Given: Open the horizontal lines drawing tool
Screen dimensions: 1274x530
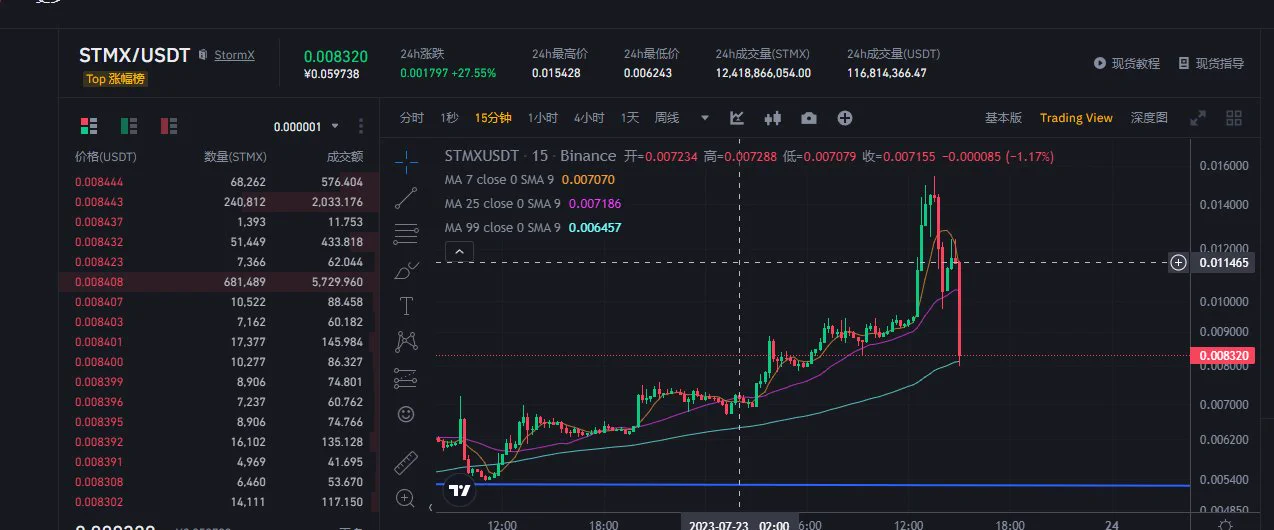Looking at the screenshot, I should (406, 235).
